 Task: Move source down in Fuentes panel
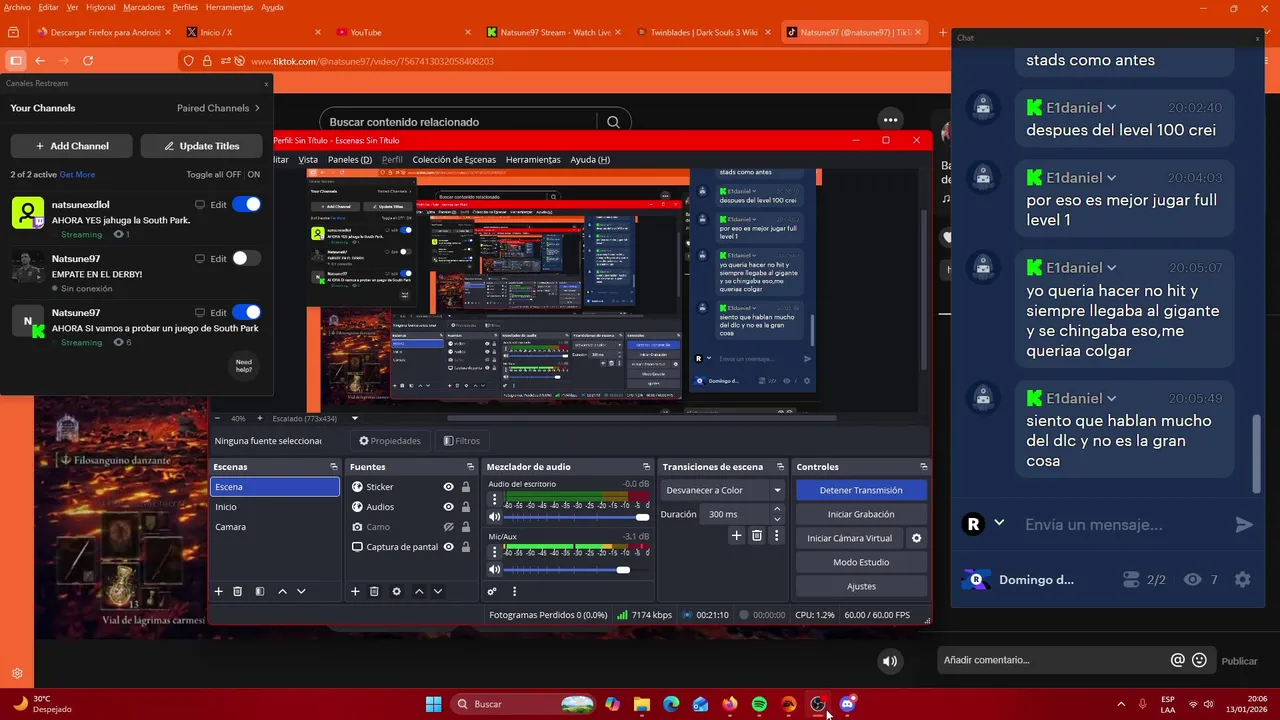(x=437, y=591)
